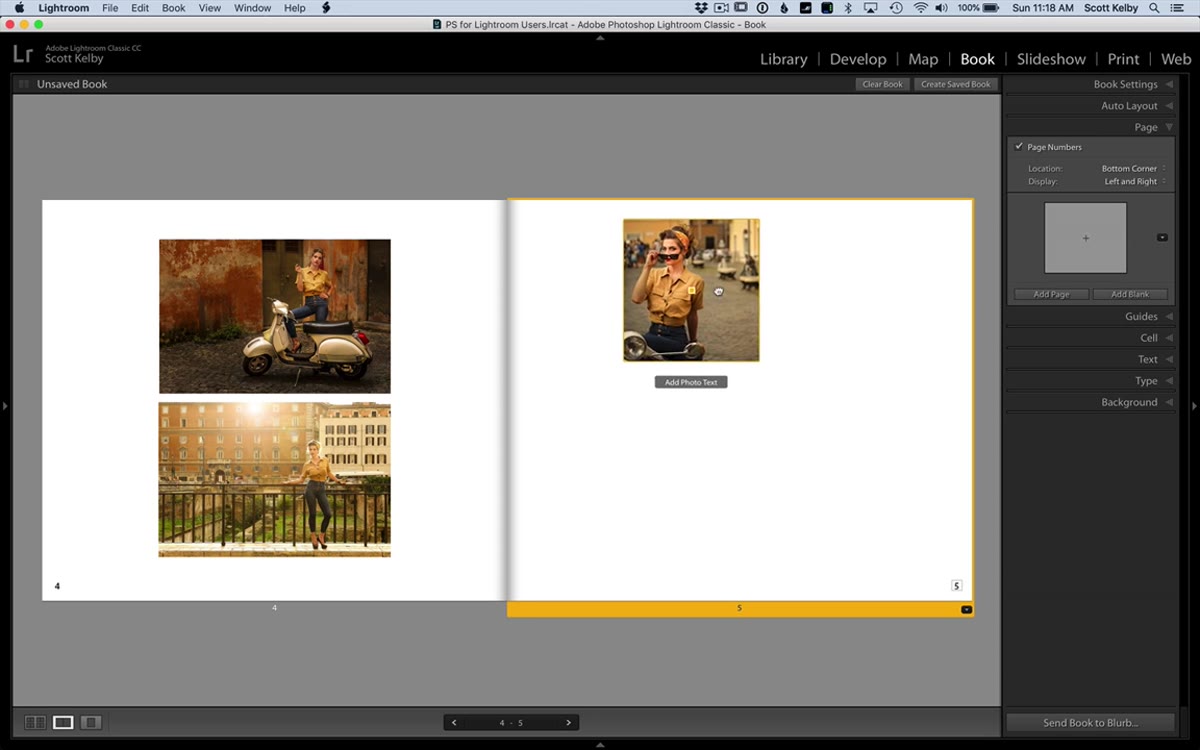Click Send Book to Blurb button
The image size is (1200, 750).
pos(1090,723)
